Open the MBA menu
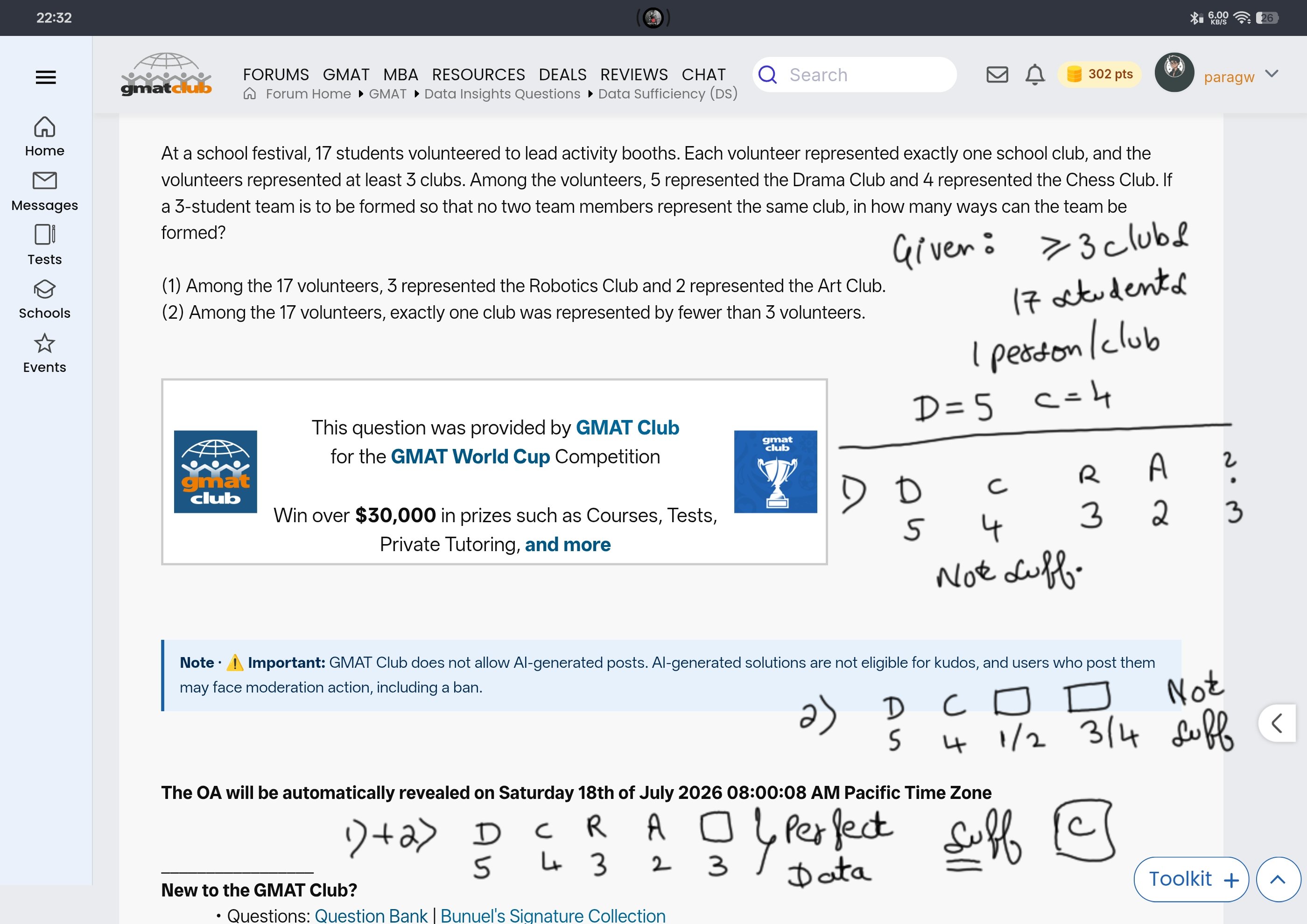The height and width of the screenshot is (924, 1307). tap(400, 75)
